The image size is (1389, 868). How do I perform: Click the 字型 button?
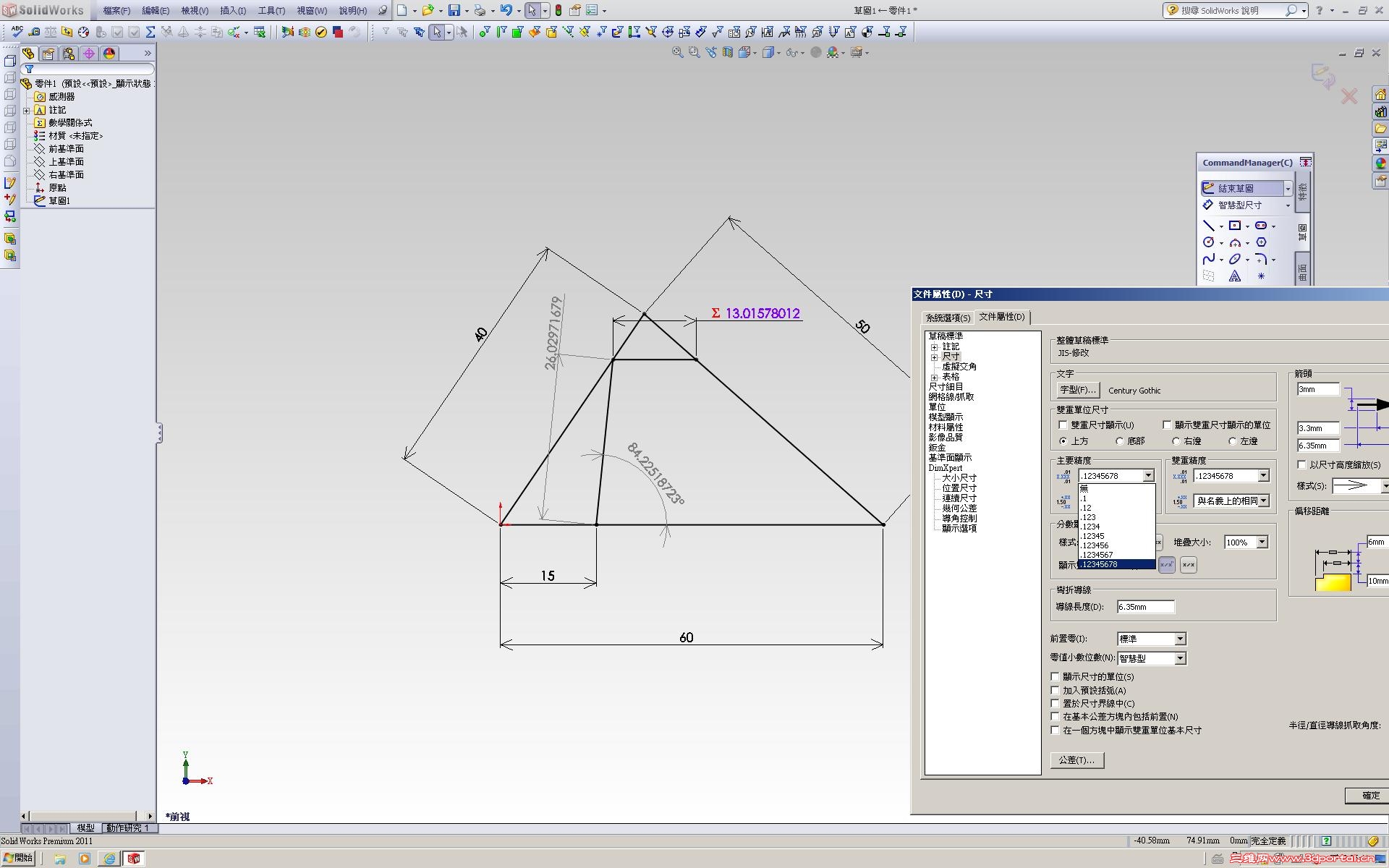pyautogui.click(x=1077, y=390)
